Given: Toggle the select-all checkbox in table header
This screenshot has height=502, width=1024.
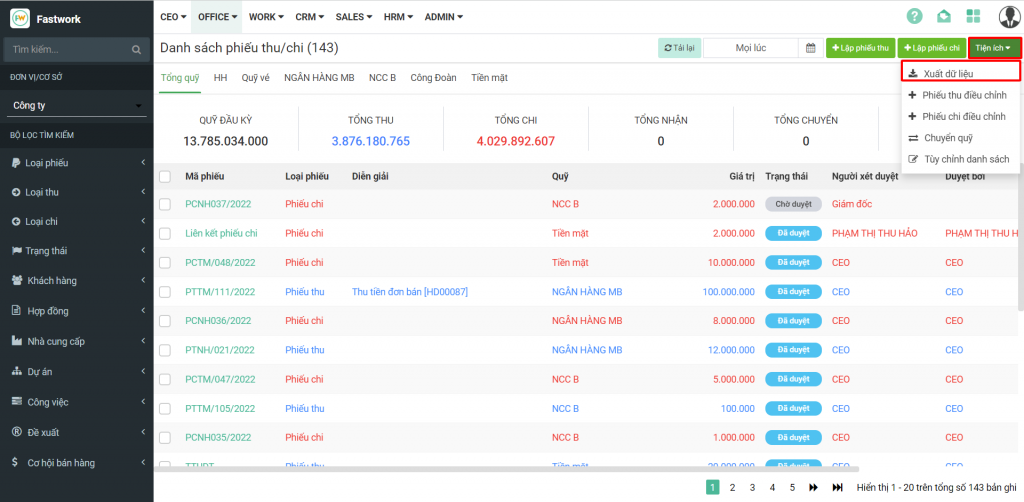Looking at the screenshot, I should click(165, 177).
